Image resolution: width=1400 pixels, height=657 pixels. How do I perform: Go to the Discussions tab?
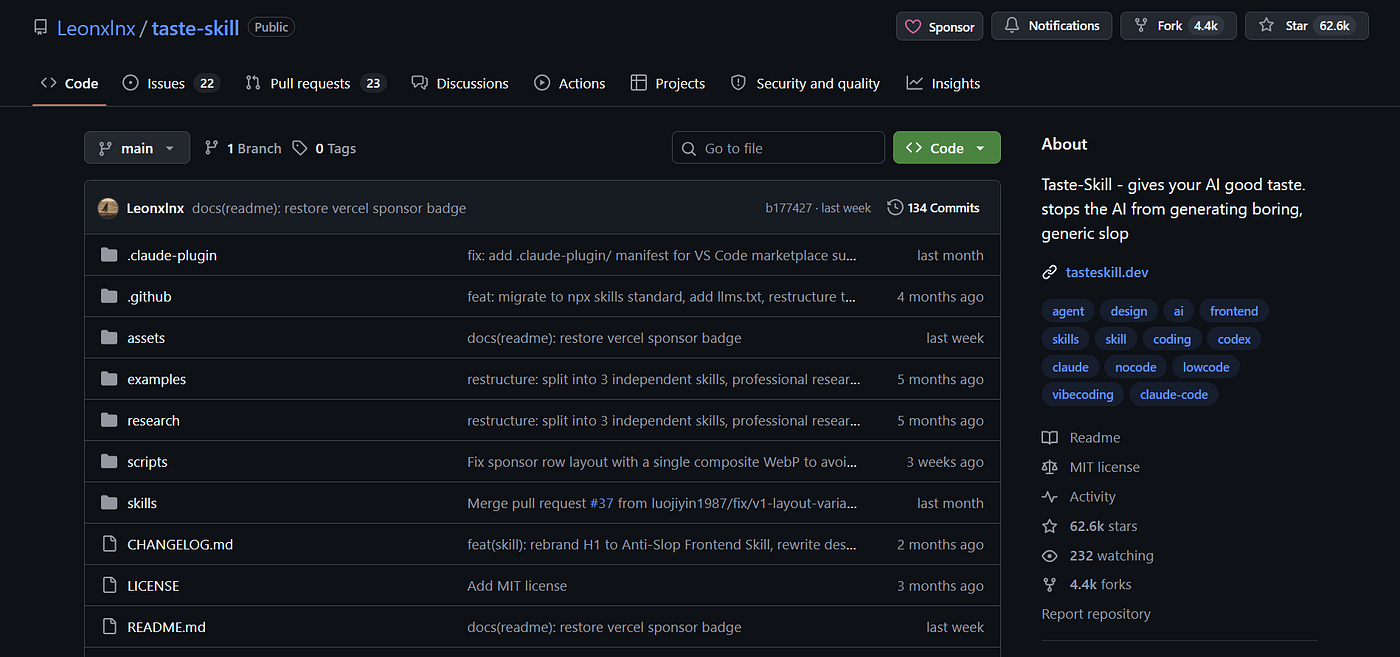coord(460,83)
